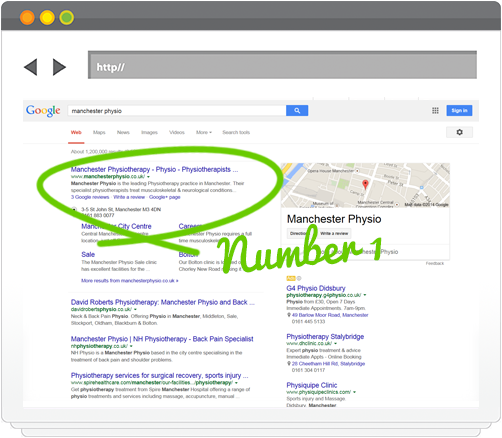502x438 pixels.
Task: Expand dropdown arrow beside davidrobertsphysio.co.uk
Action: click(135, 310)
